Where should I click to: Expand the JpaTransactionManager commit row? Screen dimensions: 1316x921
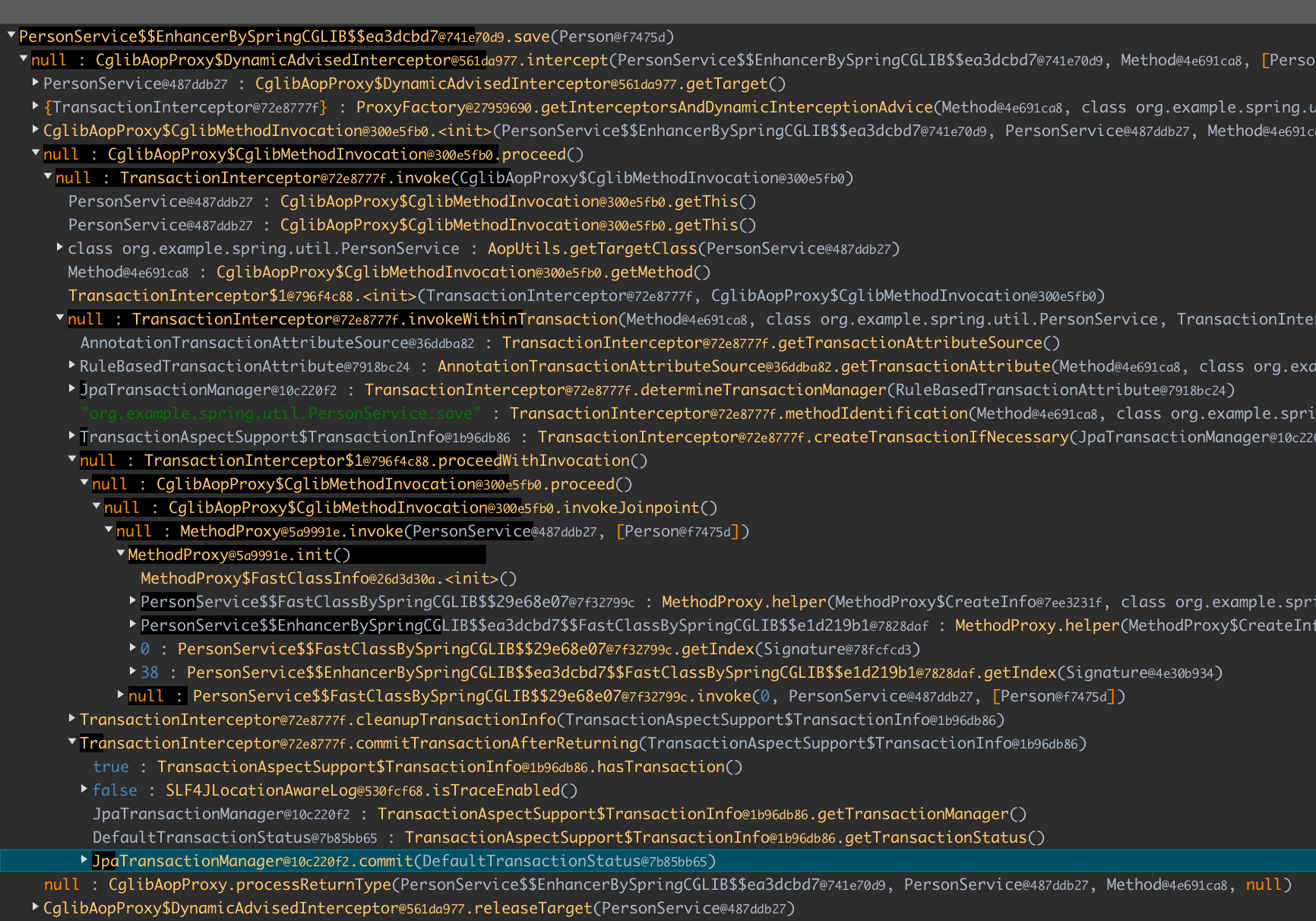click(84, 859)
